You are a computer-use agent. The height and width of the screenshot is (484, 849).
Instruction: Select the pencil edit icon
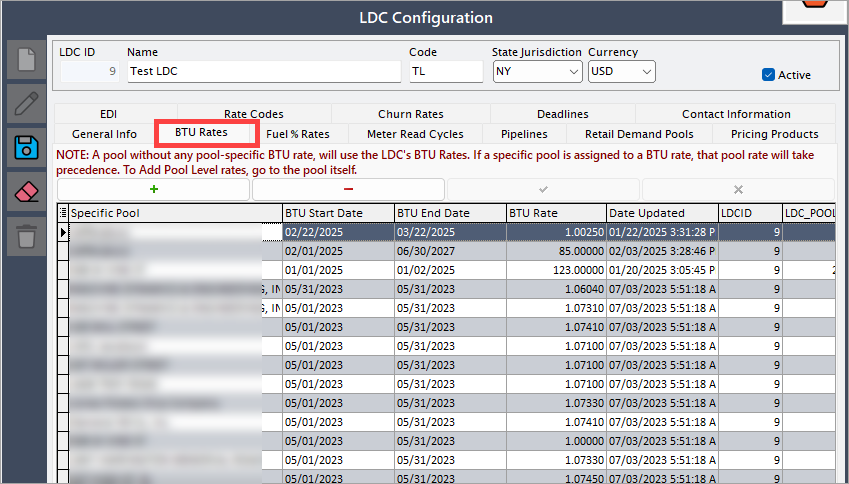click(26, 103)
